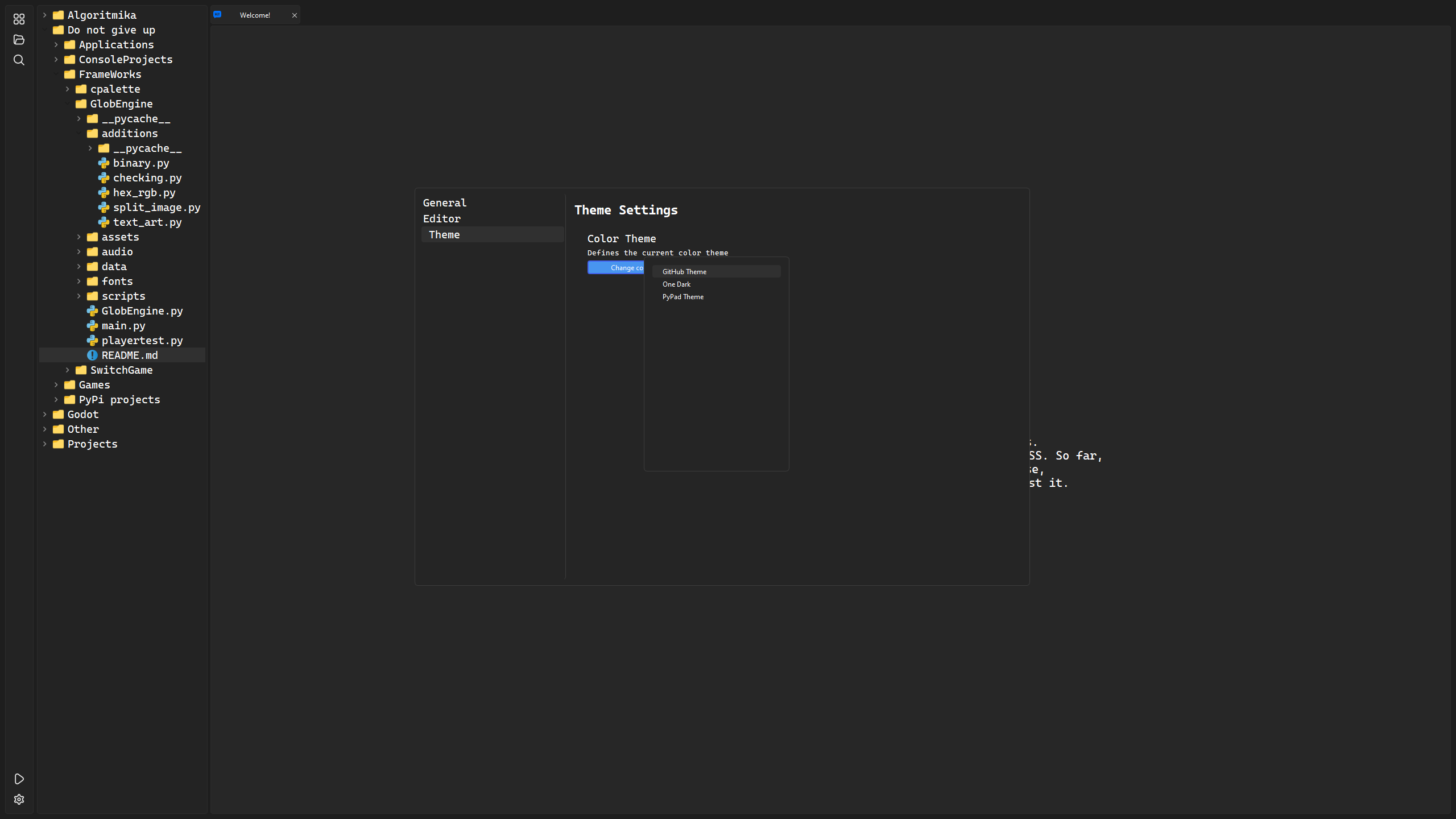
Task: Open the folder explorer sidebar icon
Action: [19, 40]
